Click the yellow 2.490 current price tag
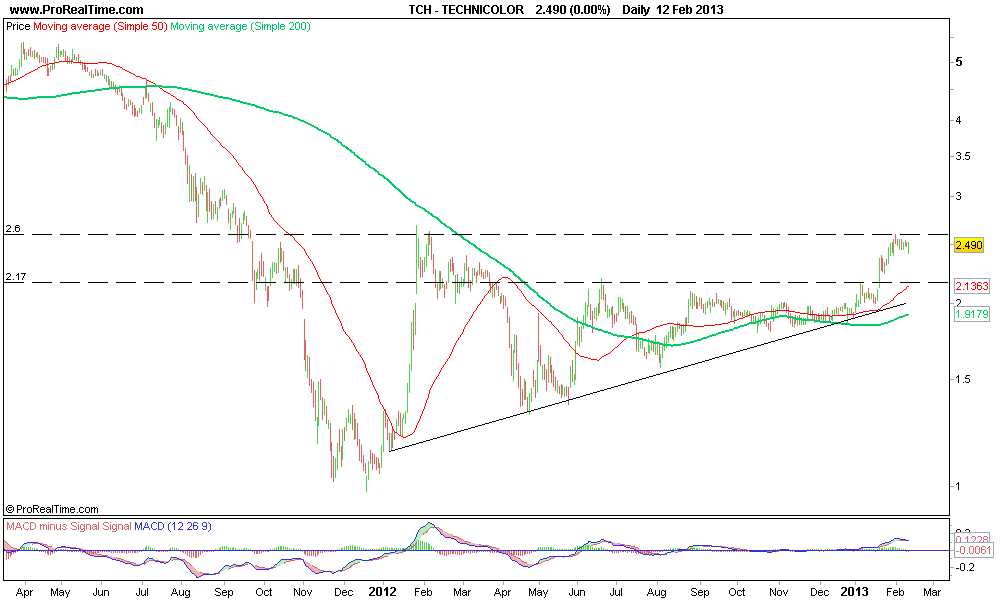1000x600 pixels. 969,245
